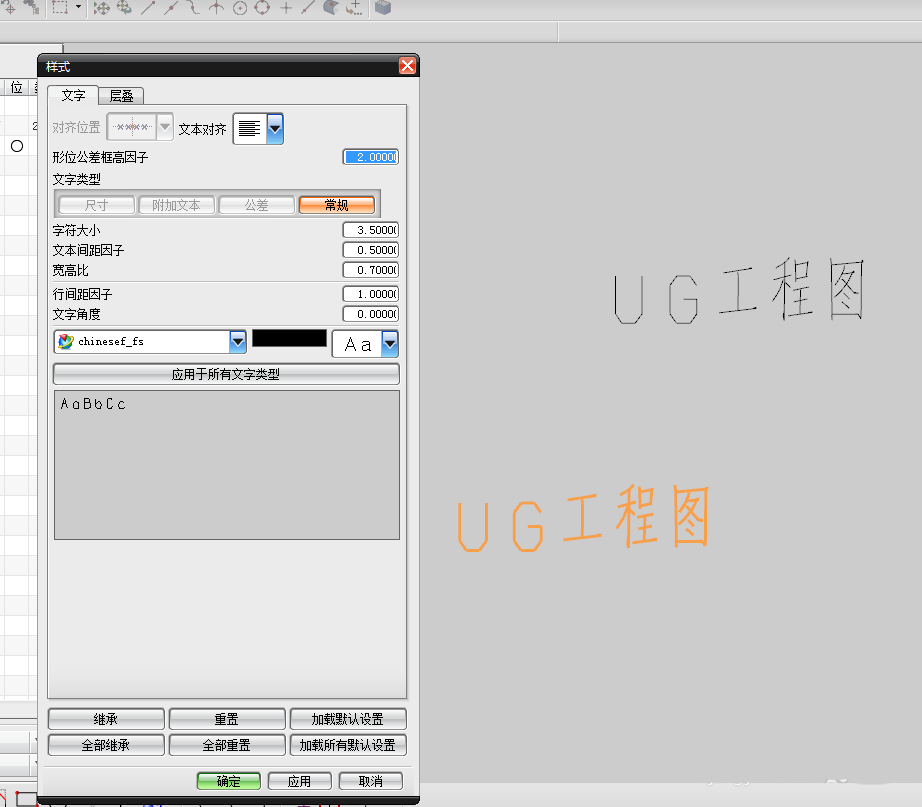
Task: Click the black font color swatch
Action: (289, 338)
